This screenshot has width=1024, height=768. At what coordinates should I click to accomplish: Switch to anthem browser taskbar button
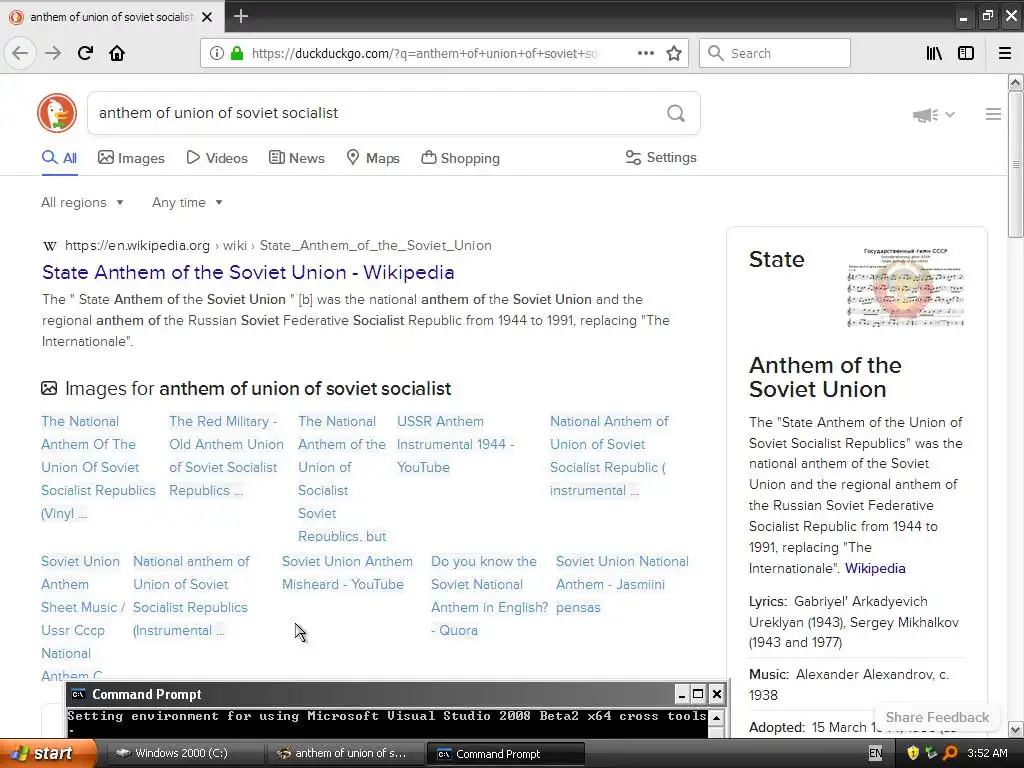click(x=344, y=753)
